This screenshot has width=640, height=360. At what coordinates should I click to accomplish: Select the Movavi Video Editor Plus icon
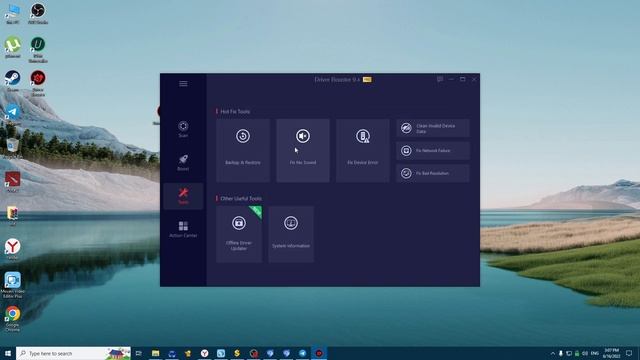(13, 285)
